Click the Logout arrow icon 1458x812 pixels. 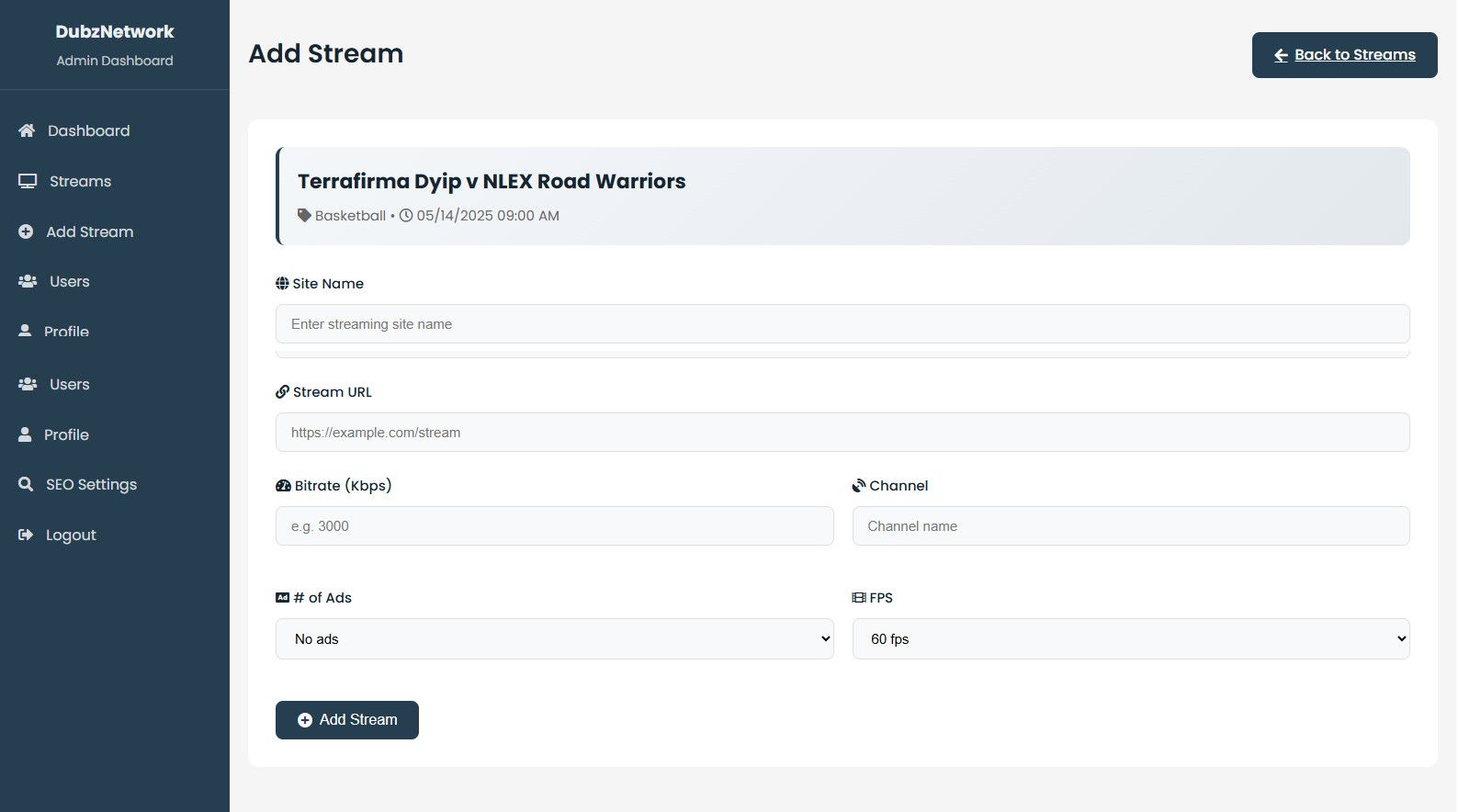tap(26, 535)
